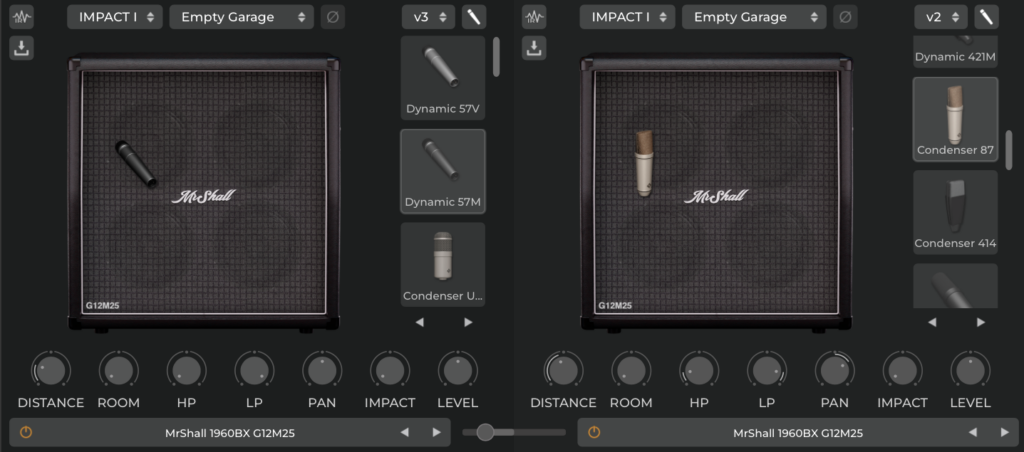Click the left microphone list scrollbar
Viewport: 1024px width, 452px height.
[x=496, y=56]
